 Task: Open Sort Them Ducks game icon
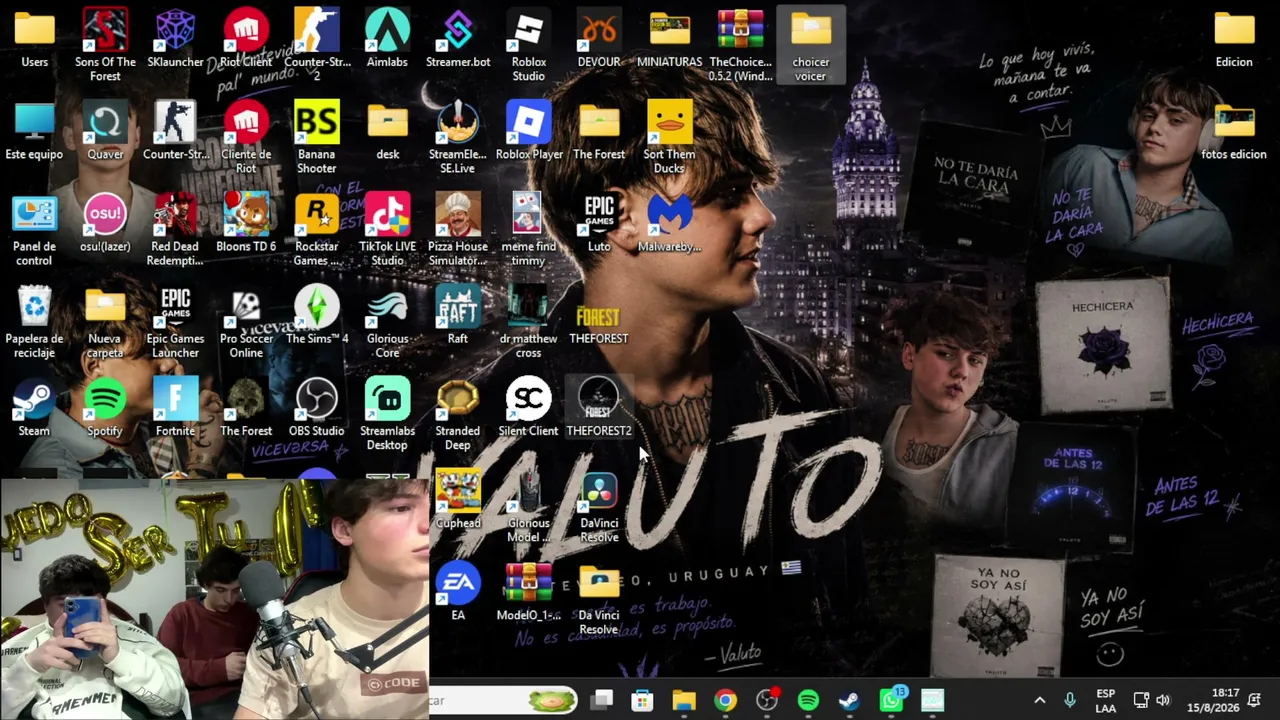(x=669, y=137)
